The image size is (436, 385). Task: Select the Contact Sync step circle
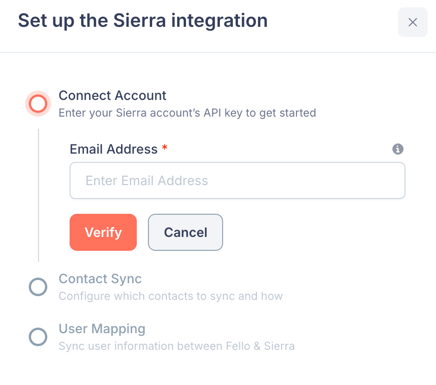click(38, 287)
